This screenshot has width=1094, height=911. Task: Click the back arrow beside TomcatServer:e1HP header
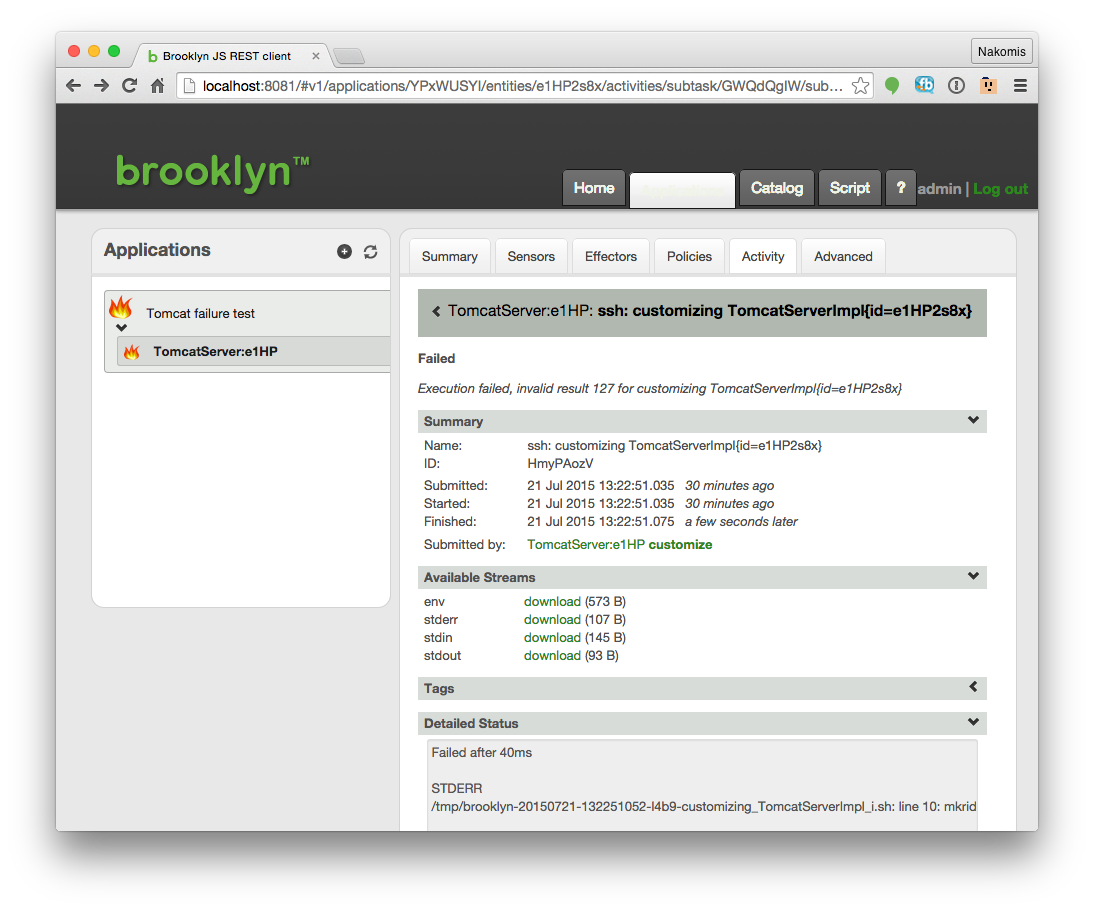click(x=436, y=312)
